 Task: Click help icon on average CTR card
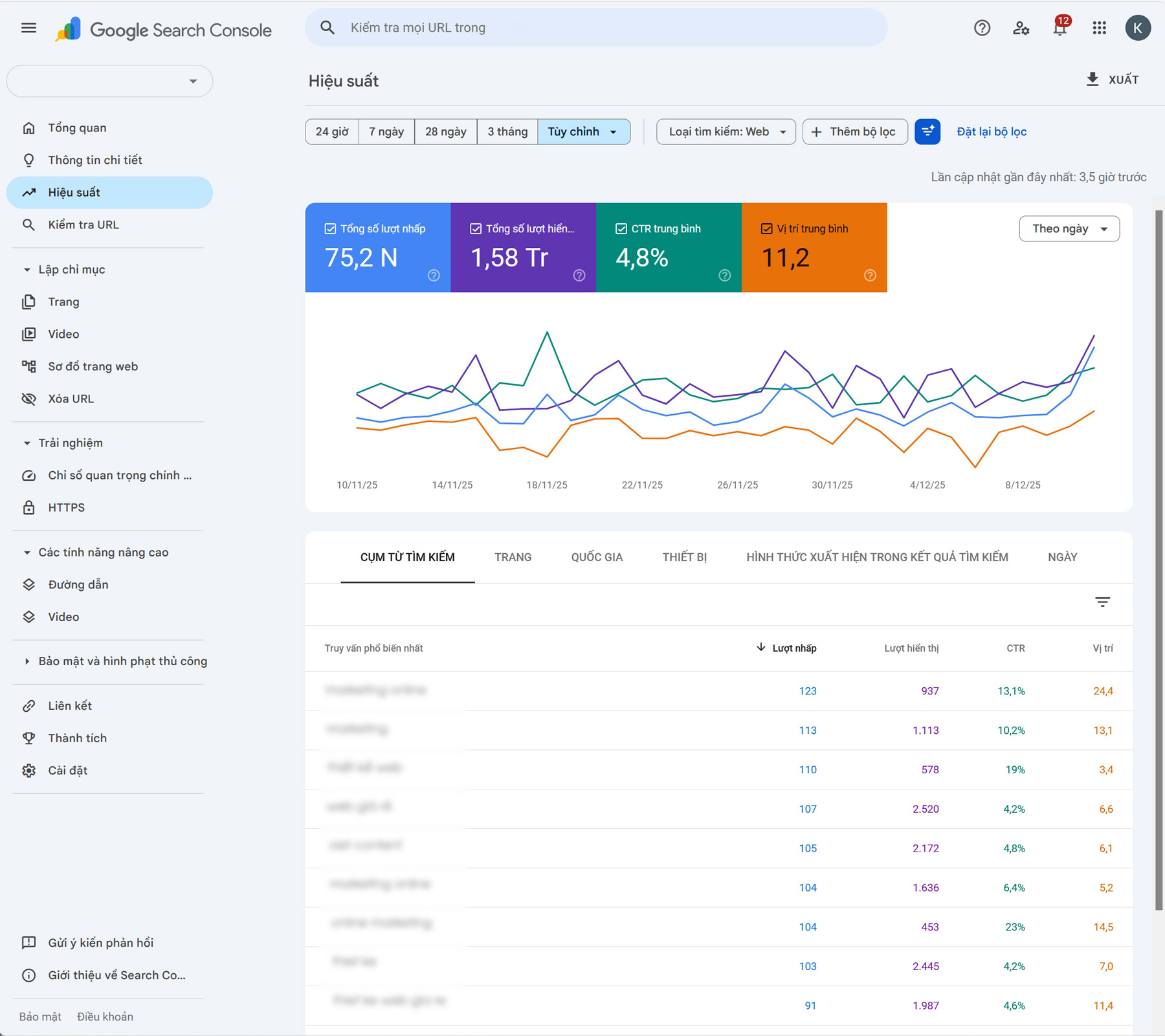coord(725,276)
